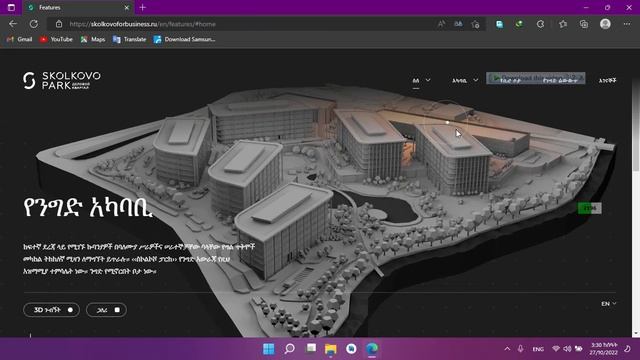Select the 3D view toggle button

tap(51, 310)
